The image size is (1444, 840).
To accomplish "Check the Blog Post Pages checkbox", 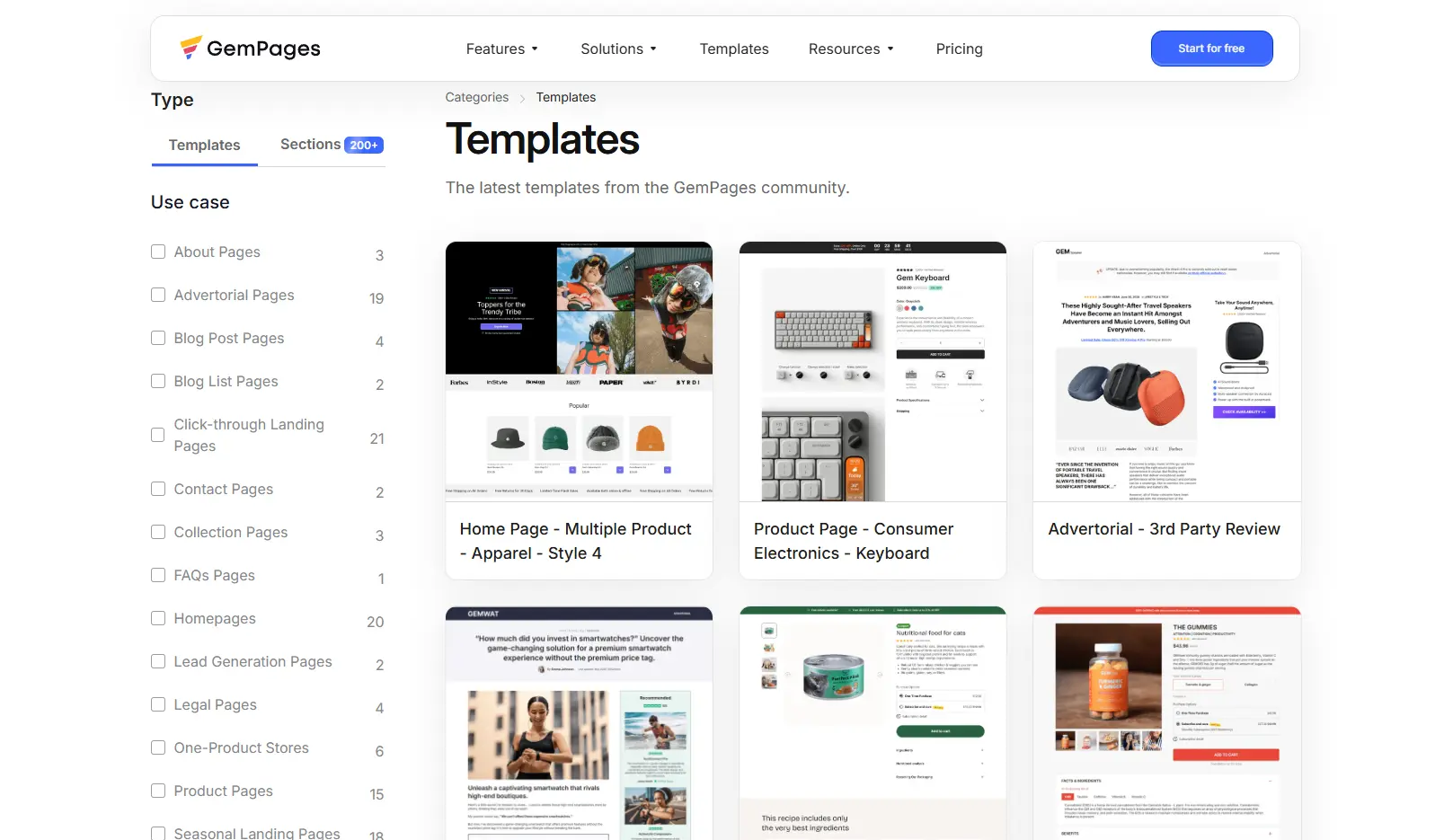I will [158, 338].
